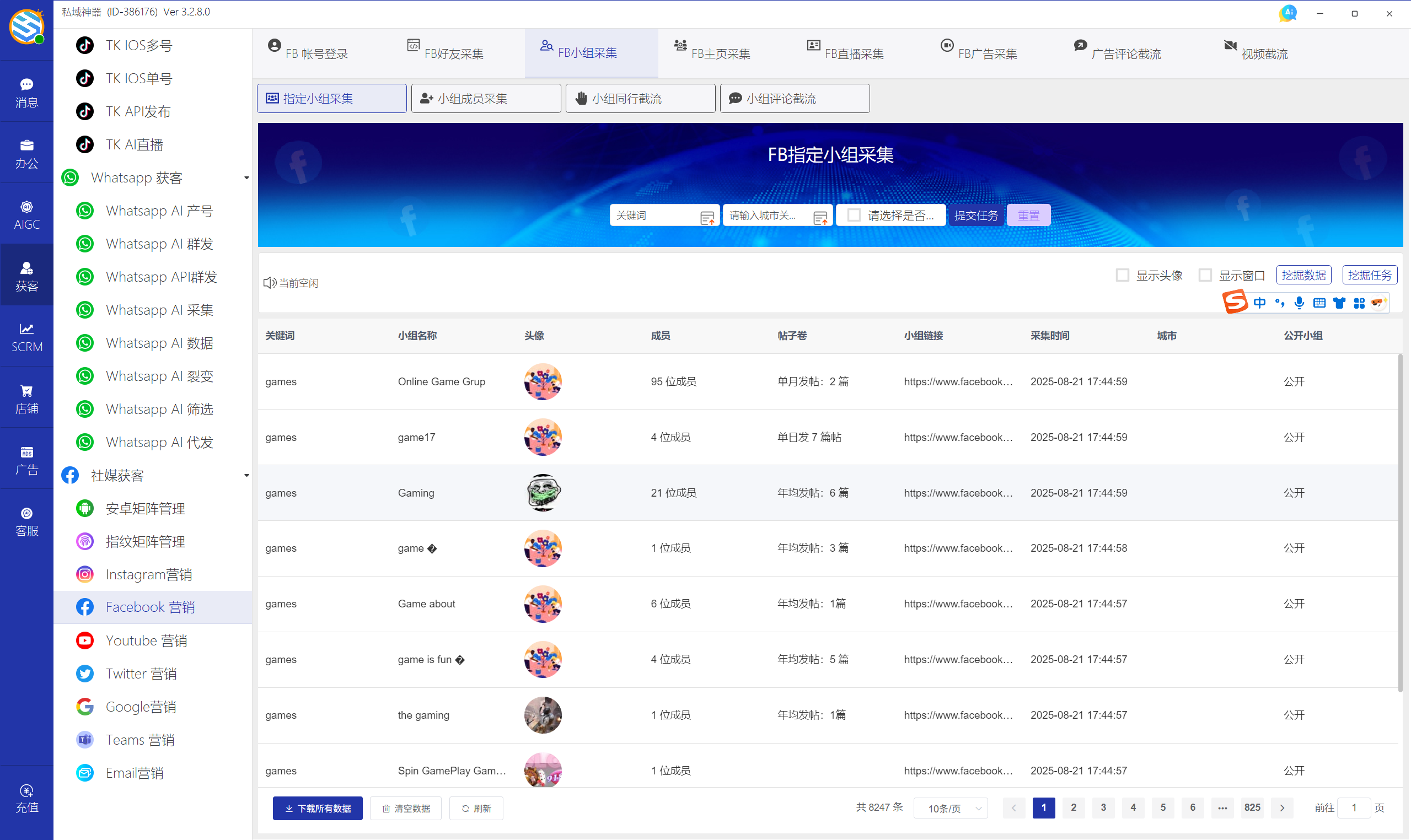Open the 店铺 shop cart icon

(x=26, y=398)
